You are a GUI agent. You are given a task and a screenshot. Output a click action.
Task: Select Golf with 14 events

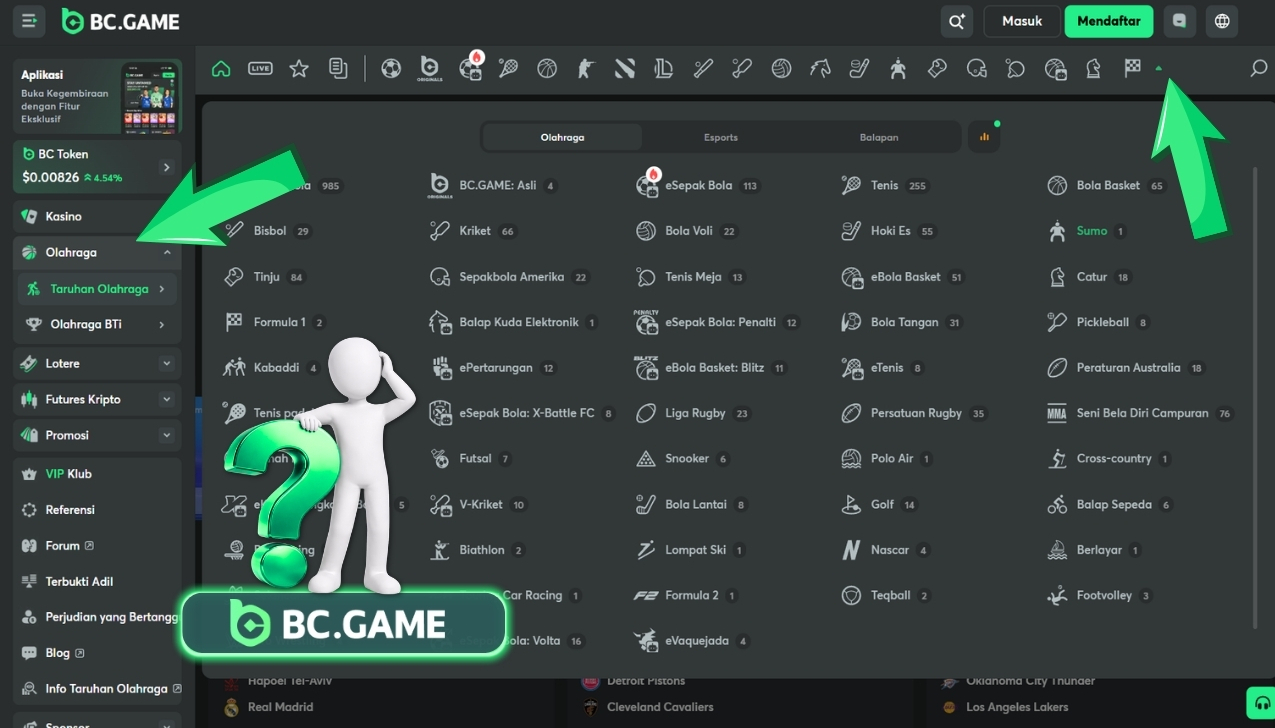click(x=880, y=505)
